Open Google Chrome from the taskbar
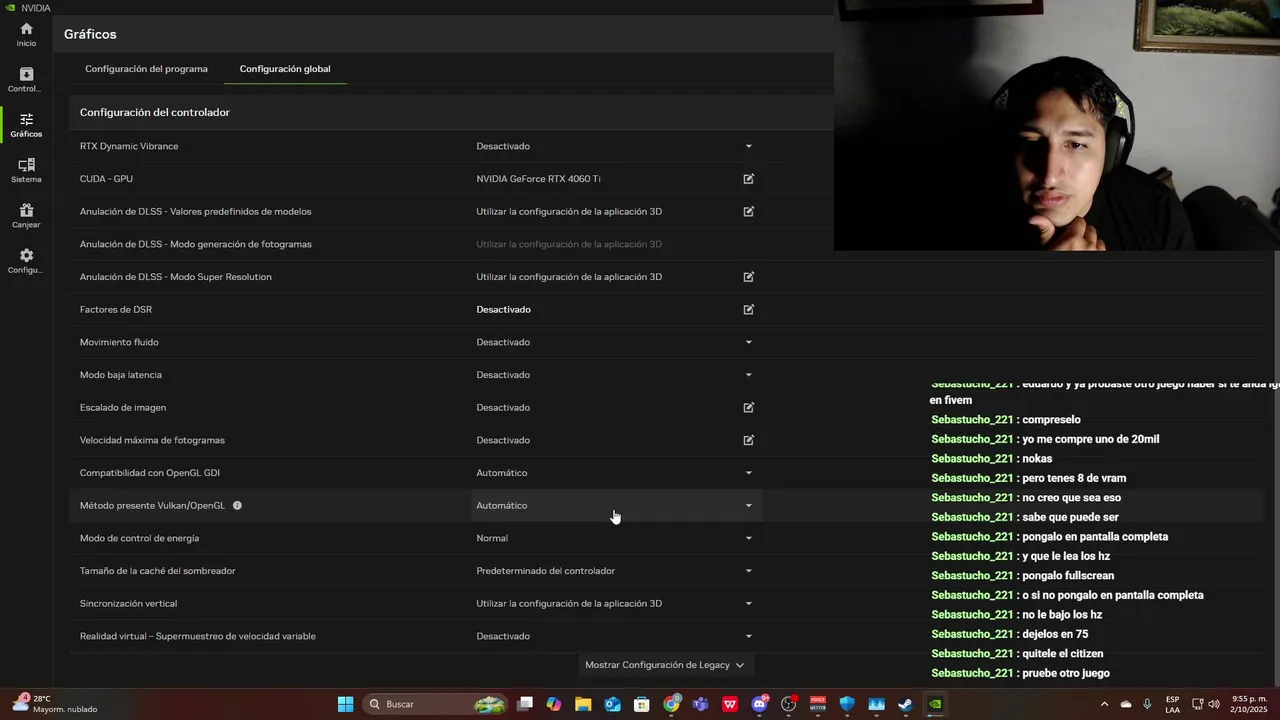The height and width of the screenshot is (720, 1280). tap(671, 704)
